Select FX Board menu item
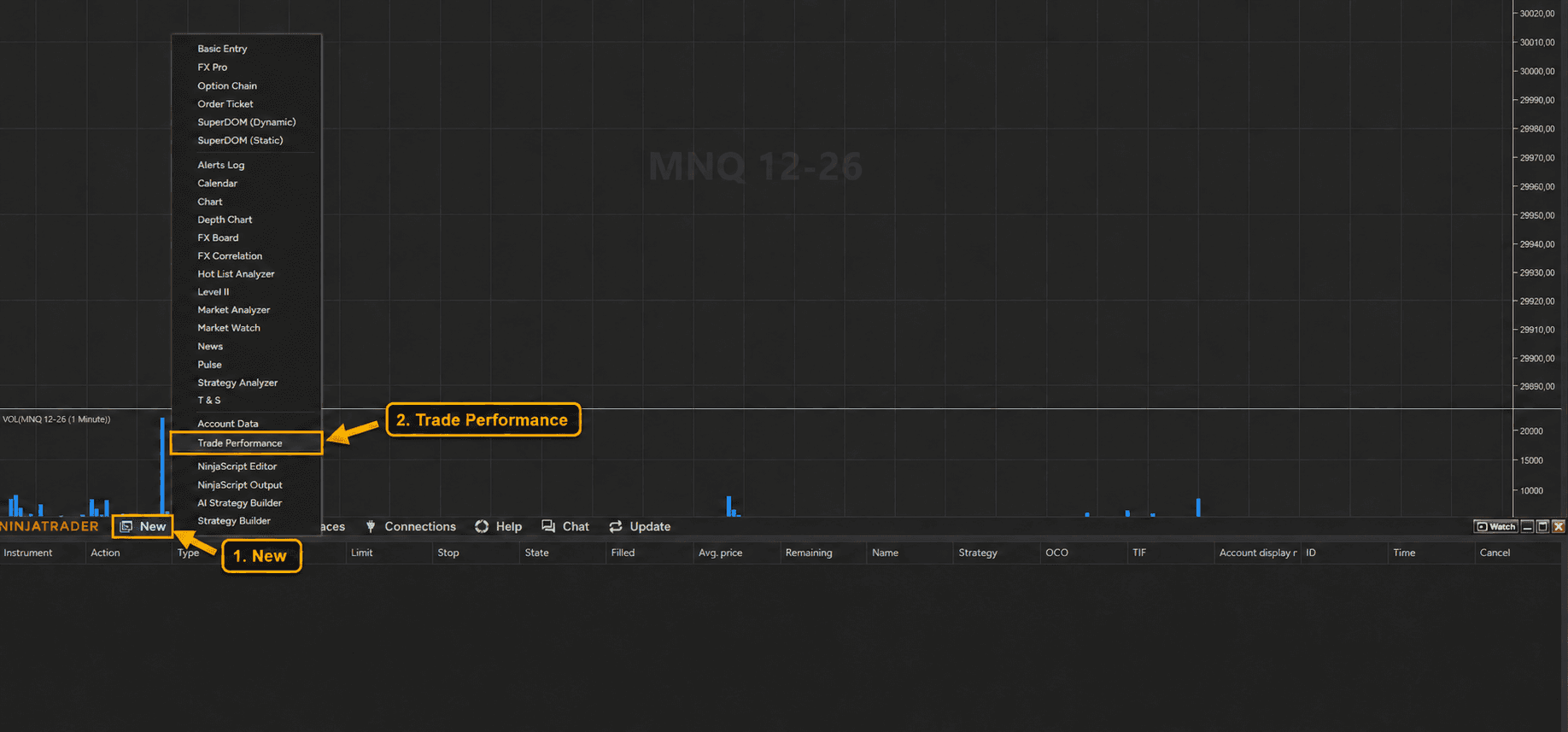Image resolution: width=1568 pixels, height=732 pixels. coord(218,237)
